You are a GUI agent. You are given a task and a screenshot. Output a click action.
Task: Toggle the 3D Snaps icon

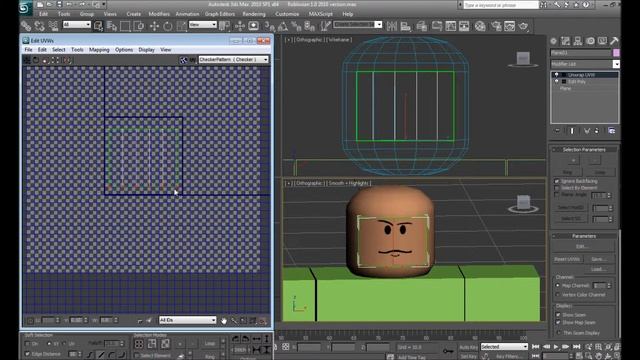point(269,26)
